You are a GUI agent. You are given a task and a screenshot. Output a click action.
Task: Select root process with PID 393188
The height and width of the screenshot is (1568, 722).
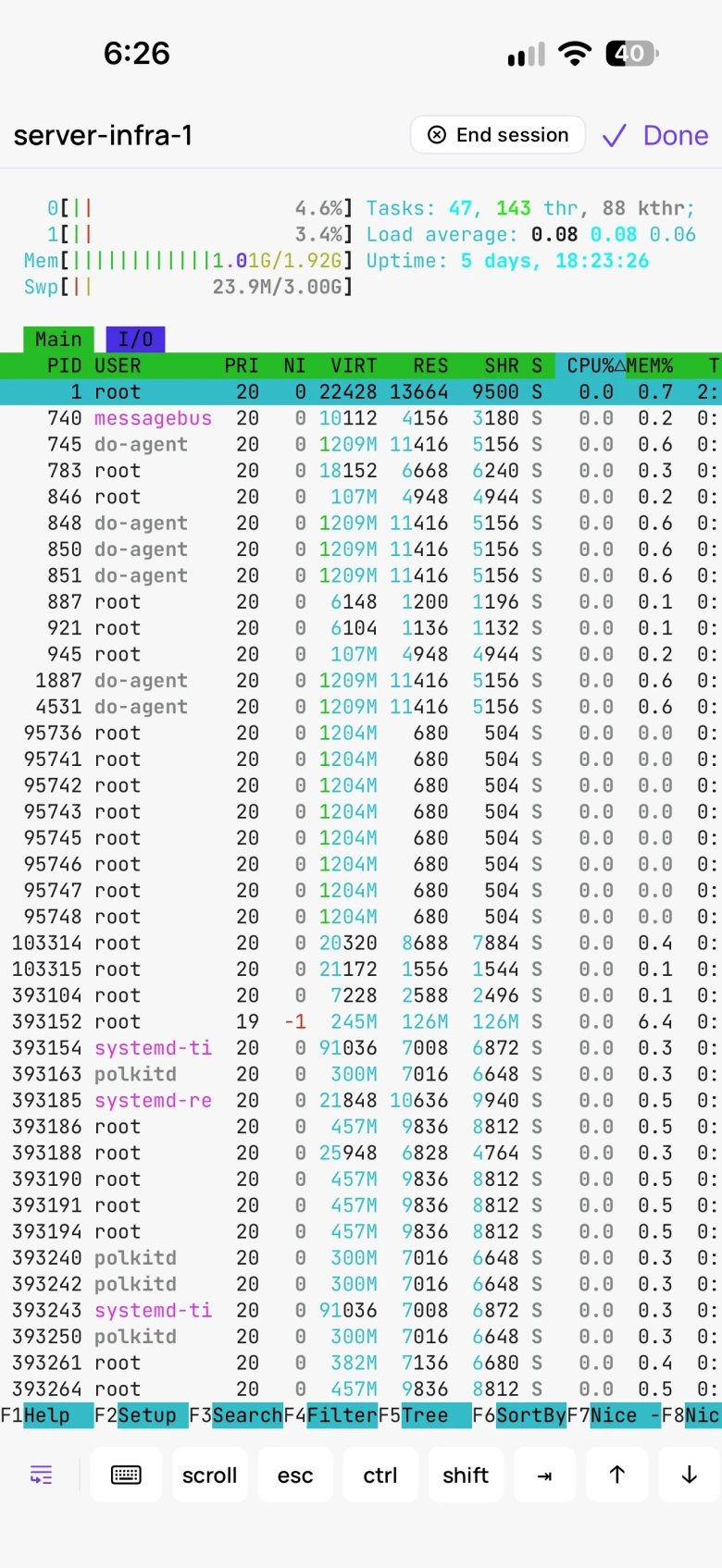[361, 1153]
